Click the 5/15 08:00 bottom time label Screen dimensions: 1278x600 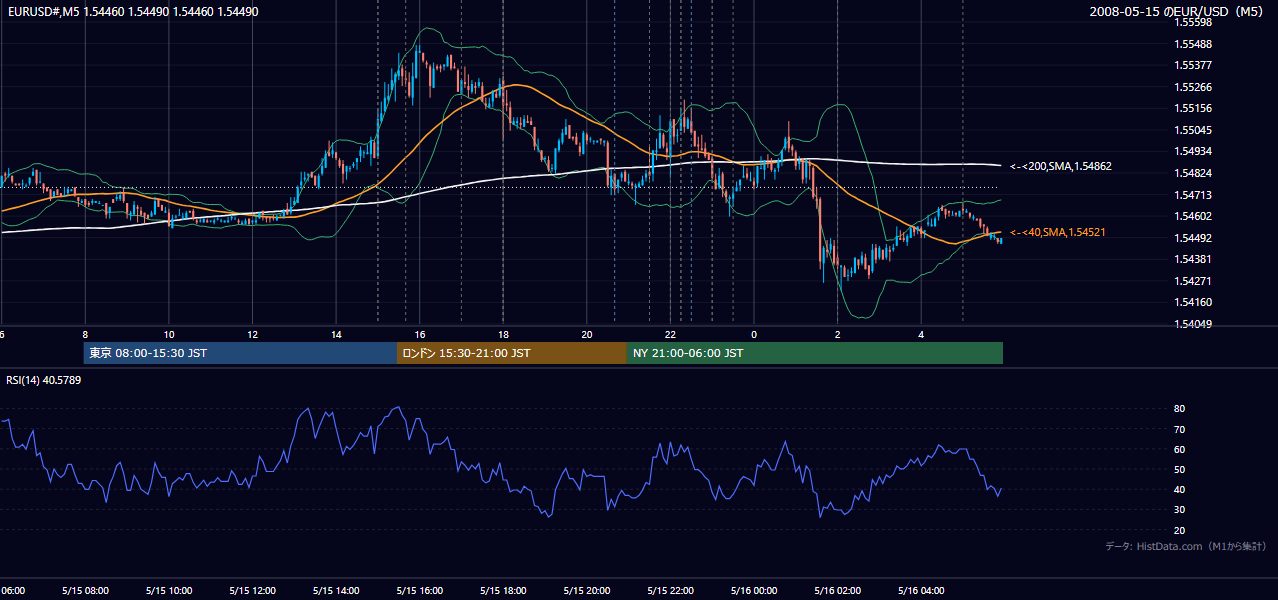click(x=84, y=591)
